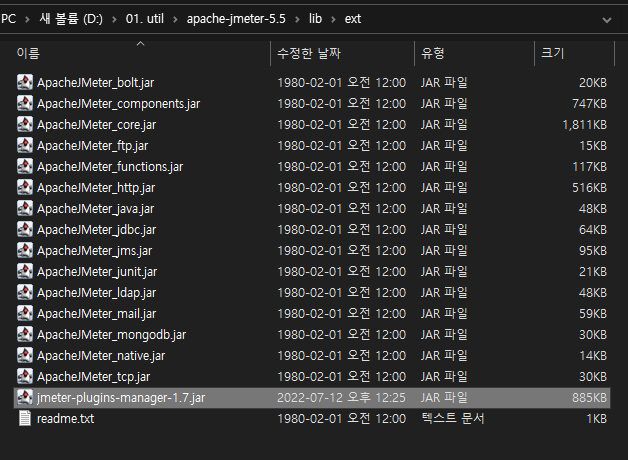
Task: Click the ApacheJMeter_ldap.jar file icon
Action: pyautogui.click(x=25, y=292)
